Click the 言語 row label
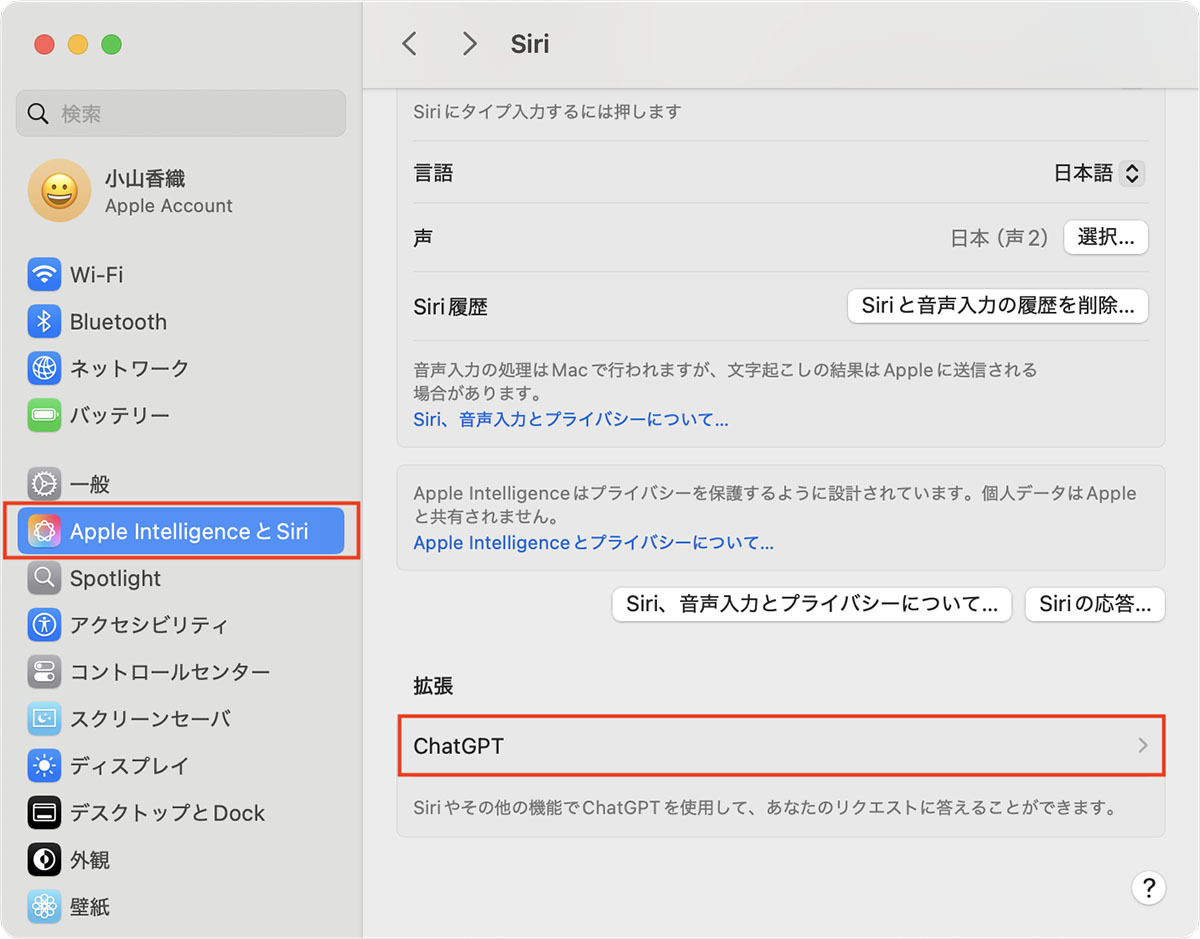This screenshot has height=939, width=1200. (433, 173)
